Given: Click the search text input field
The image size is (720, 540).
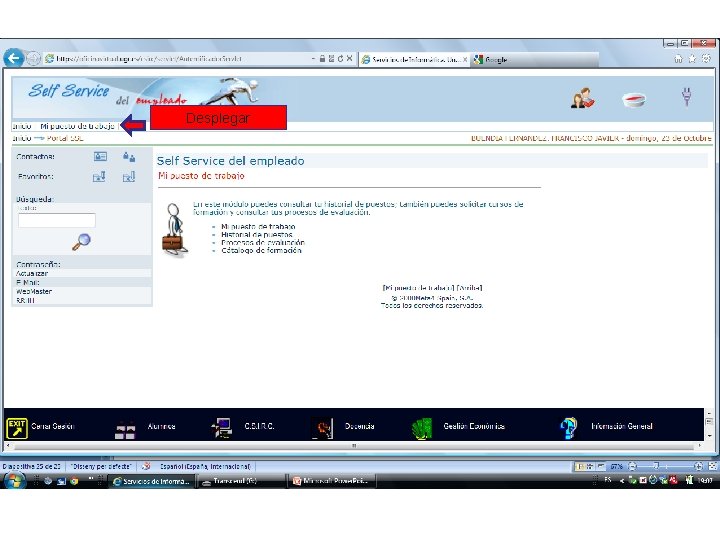Looking at the screenshot, I should click(x=56, y=220).
